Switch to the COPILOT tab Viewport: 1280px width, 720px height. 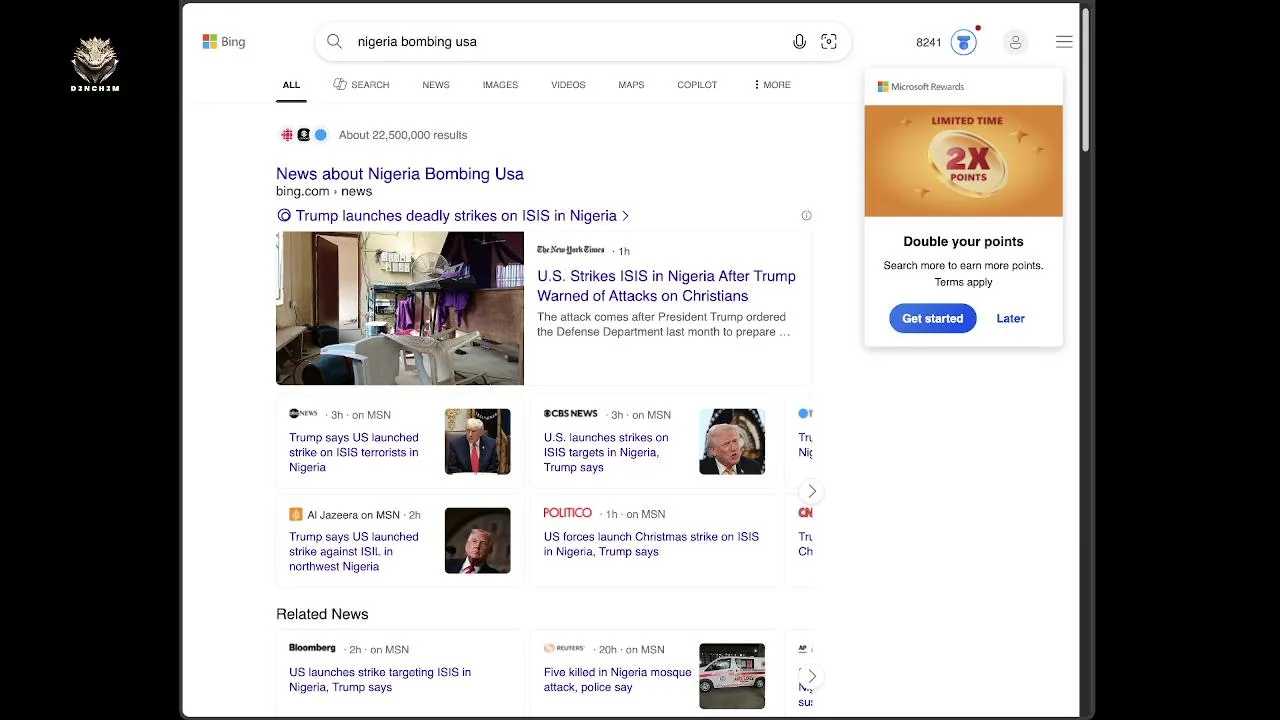[697, 85]
